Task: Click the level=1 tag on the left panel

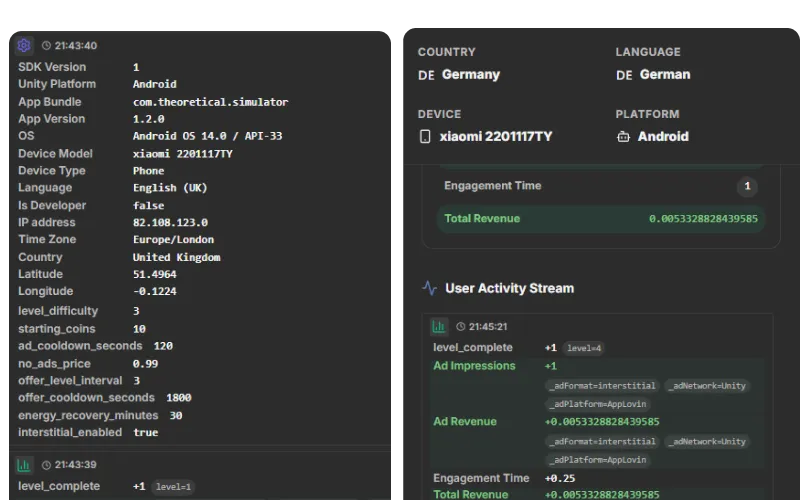Action: coord(173,487)
